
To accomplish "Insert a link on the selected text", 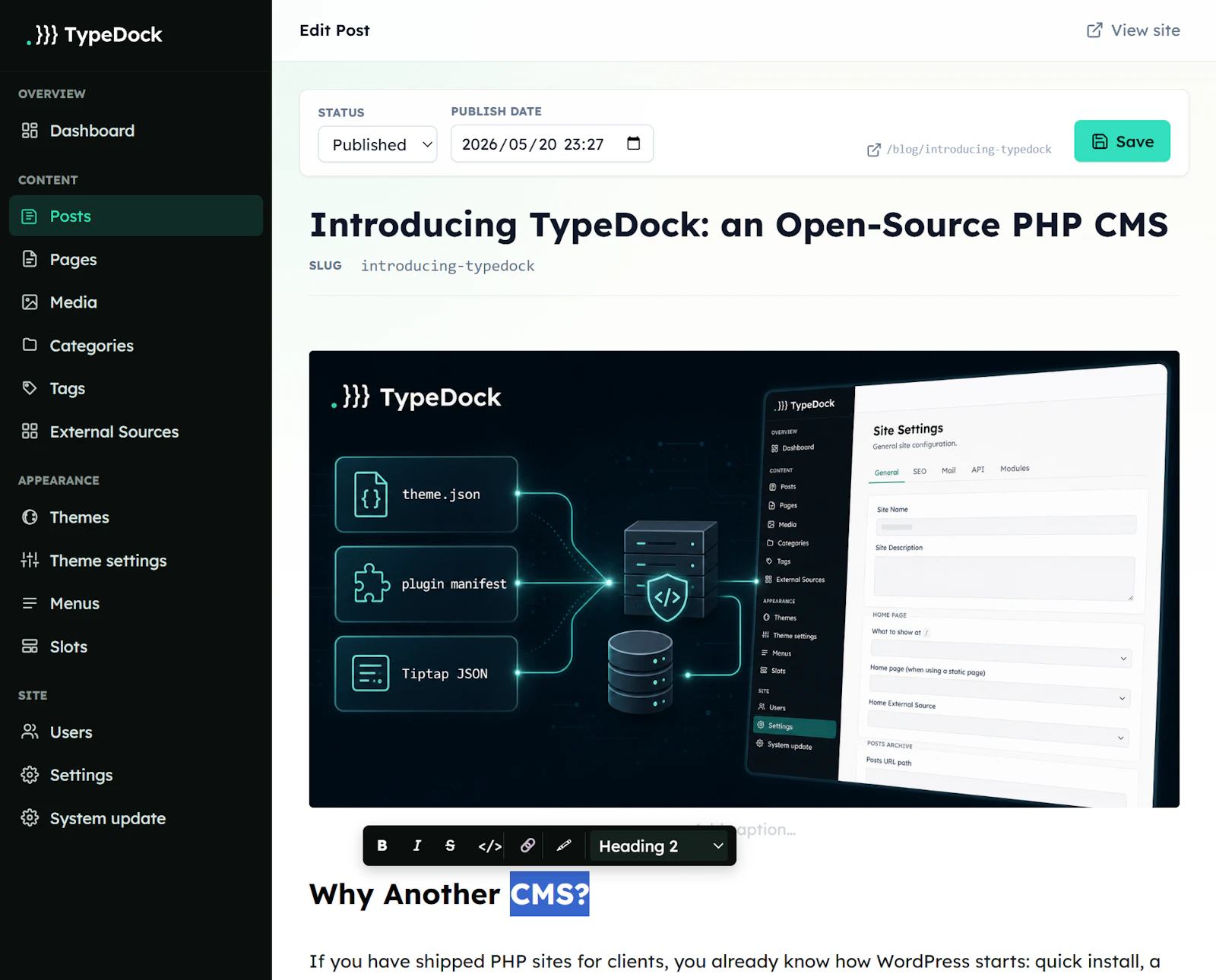I will tap(527, 846).
